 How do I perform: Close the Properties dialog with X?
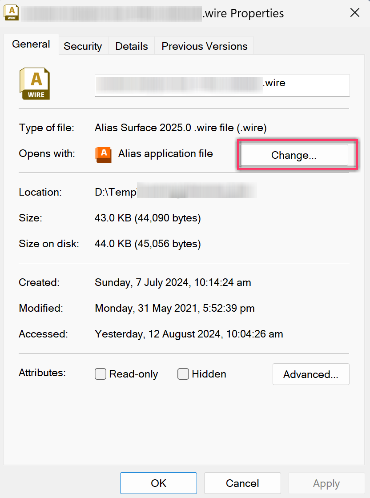point(354,13)
